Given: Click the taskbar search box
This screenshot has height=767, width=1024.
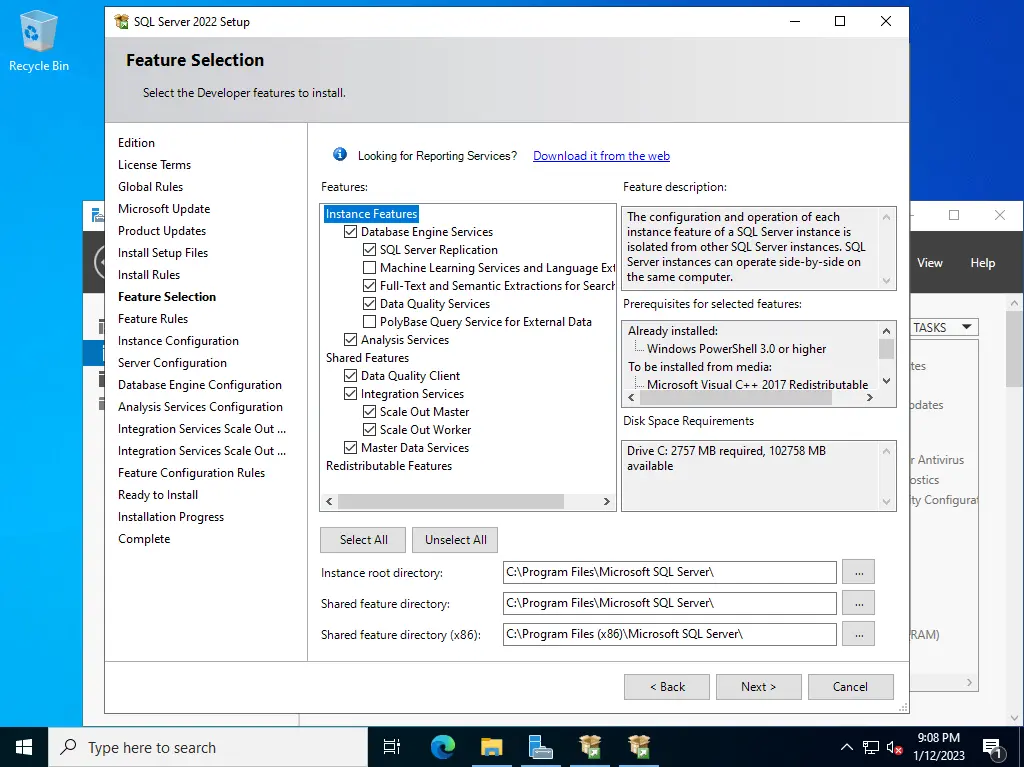Looking at the screenshot, I should [208, 747].
